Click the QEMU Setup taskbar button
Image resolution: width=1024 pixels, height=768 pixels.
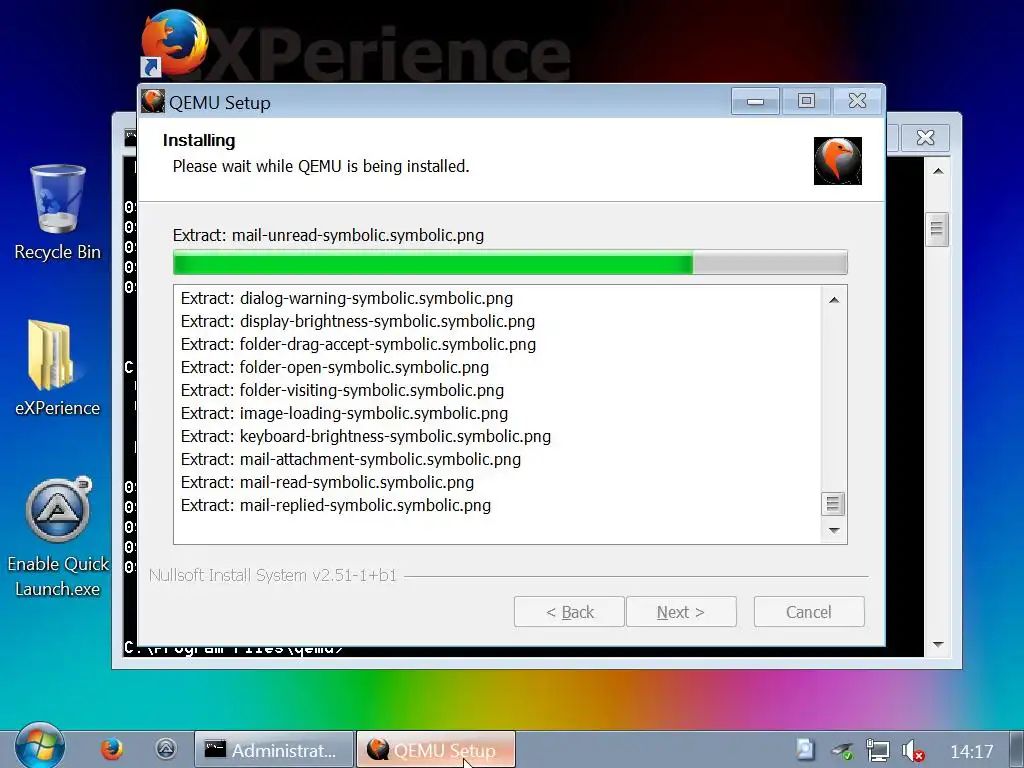coord(436,750)
